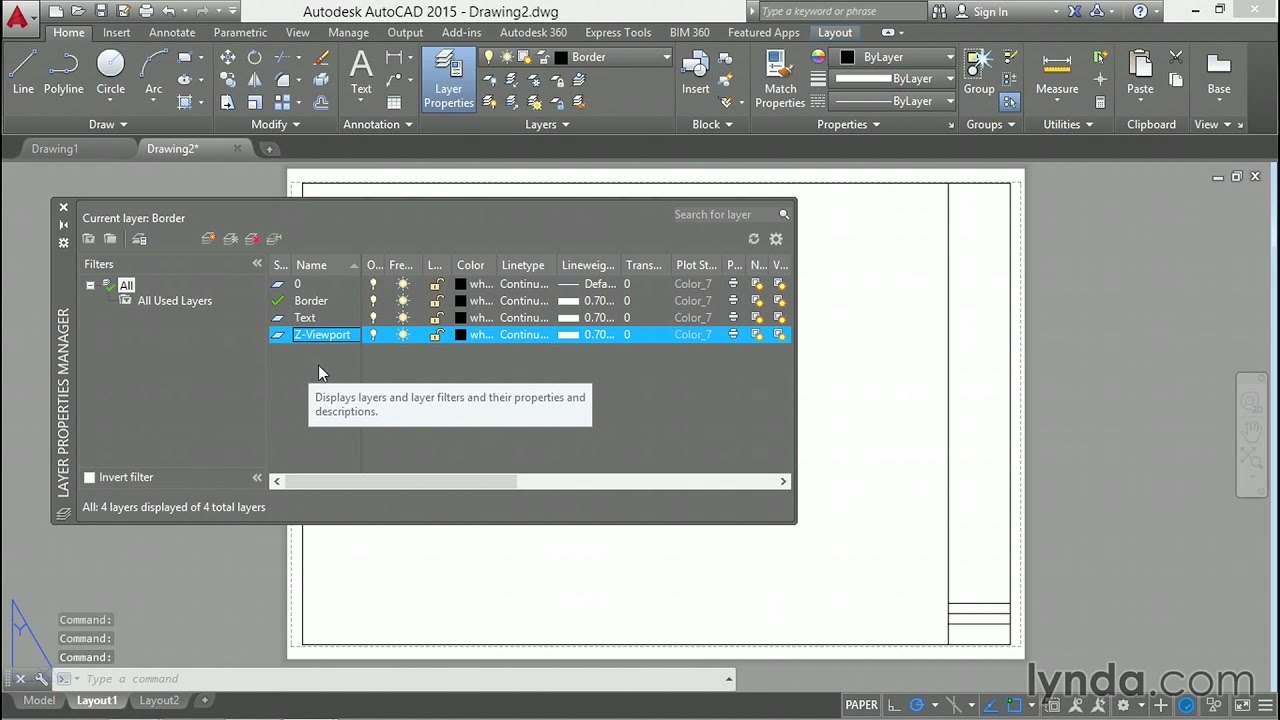Toggle lock for Z-Viewport layer
The width and height of the screenshot is (1280, 720).
tap(436, 335)
